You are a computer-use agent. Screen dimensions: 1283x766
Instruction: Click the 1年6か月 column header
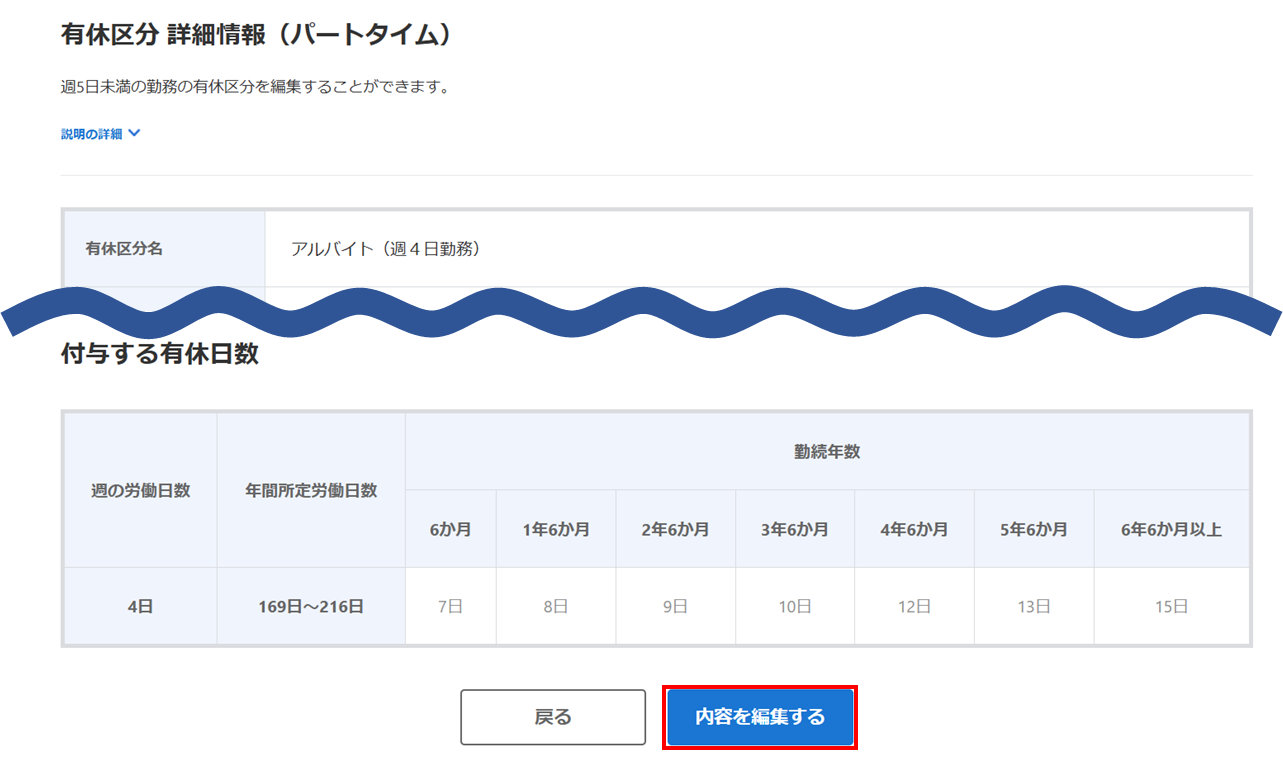point(556,529)
